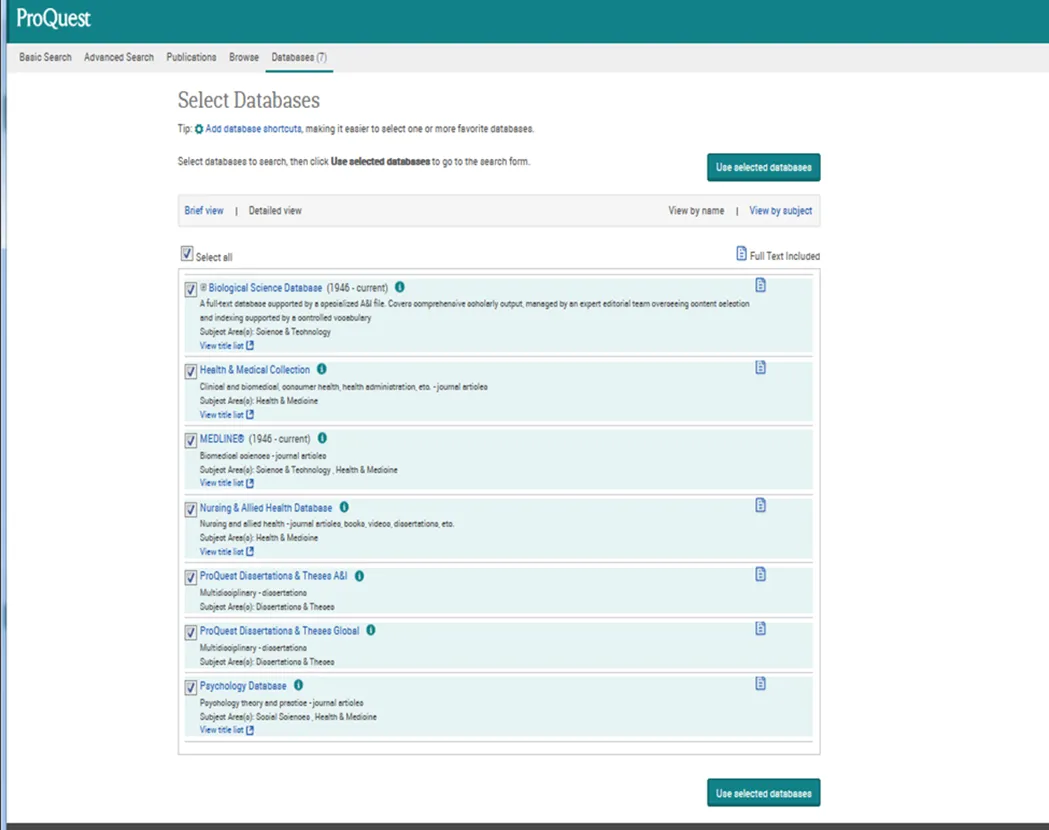This screenshot has width=1049, height=830.
Task: Deselect Nursing & Allied Health Database checkbox
Action: pos(191,509)
